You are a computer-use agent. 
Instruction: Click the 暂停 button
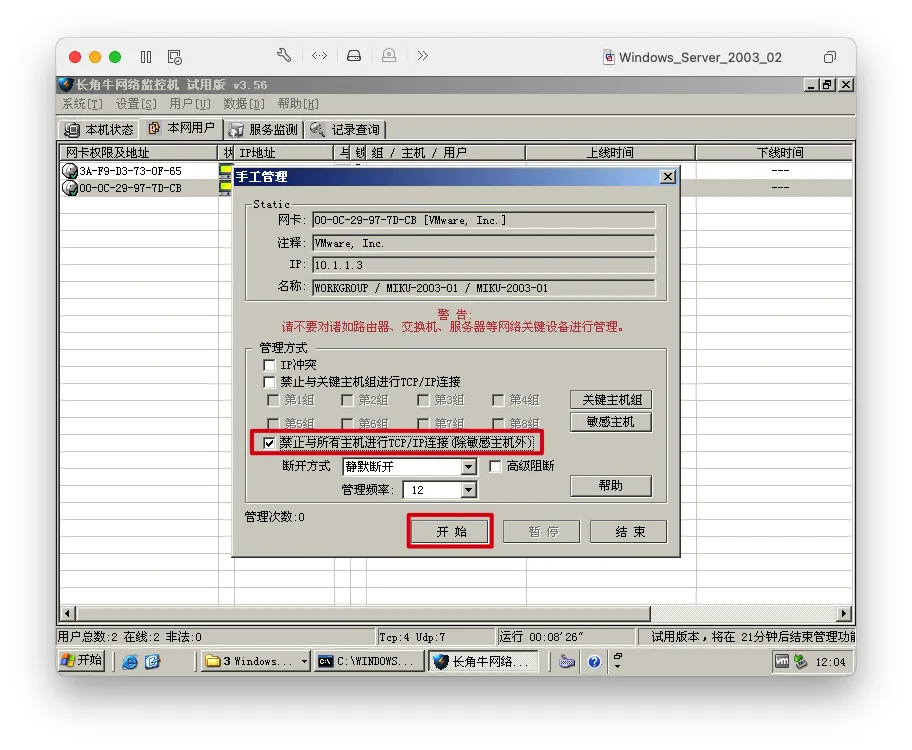(x=542, y=531)
